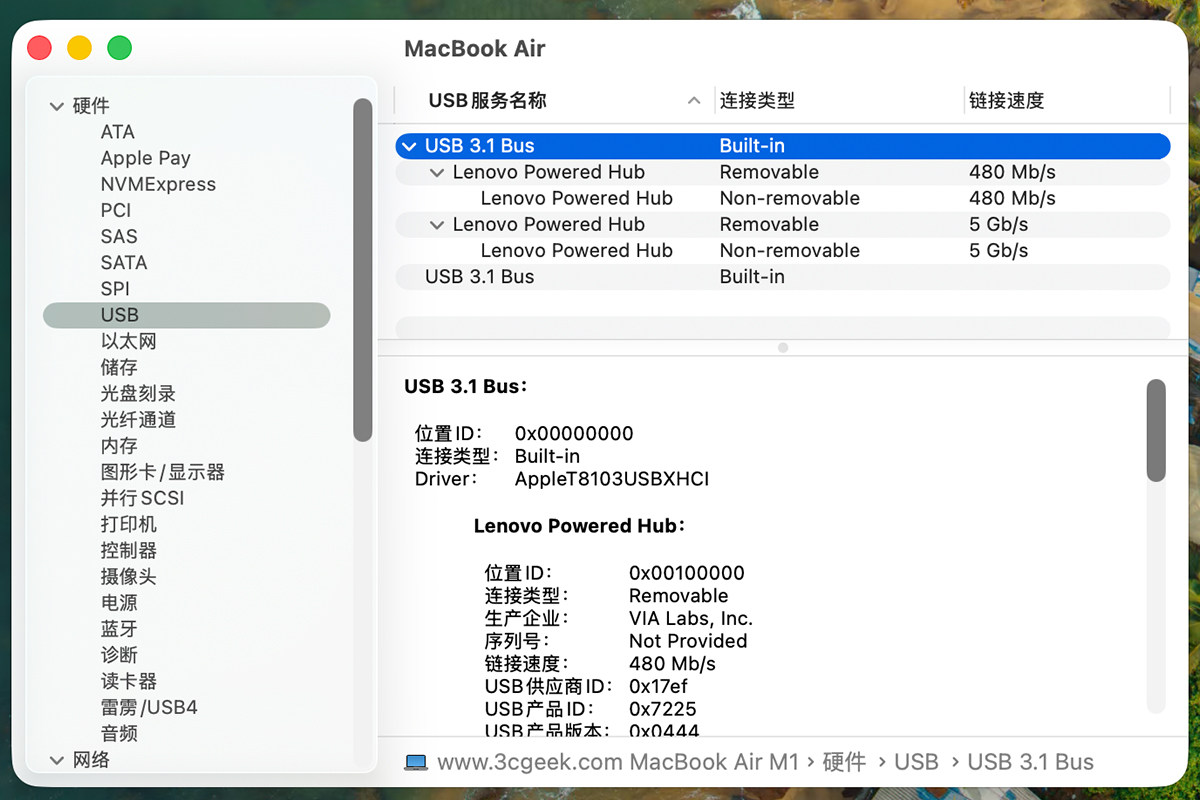Screen dimensions: 1200x800
Task: Open 控制器 in the sidebar
Action: click(x=128, y=550)
